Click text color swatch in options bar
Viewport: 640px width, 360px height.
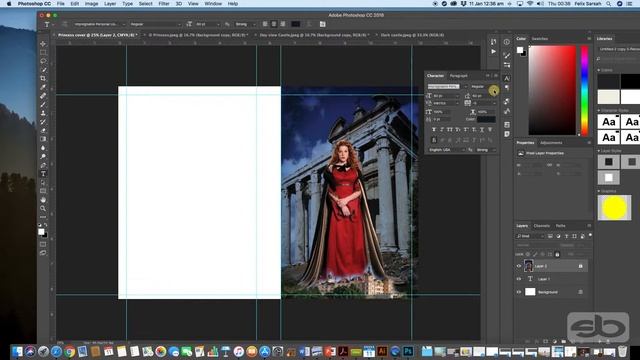(296, 24)
